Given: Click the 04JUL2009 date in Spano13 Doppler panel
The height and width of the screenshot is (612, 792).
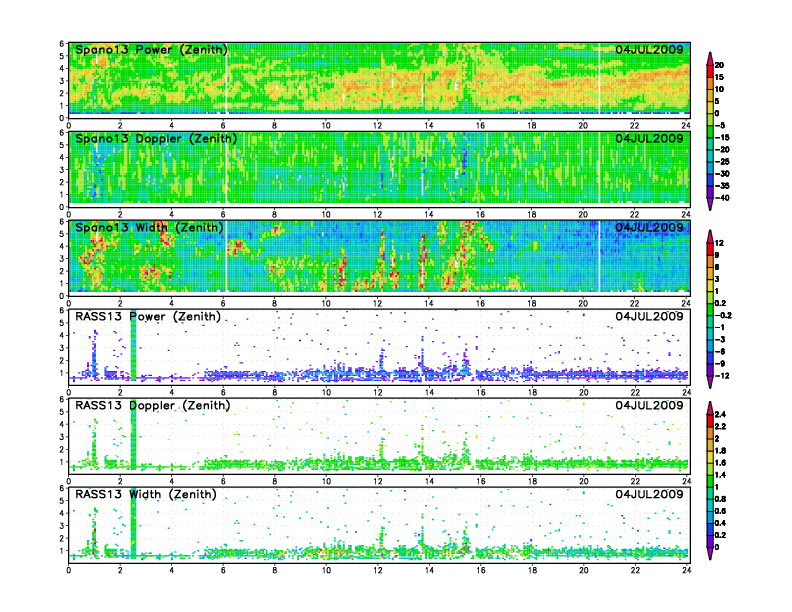Looking at the screenshot, I should point(649,138).
